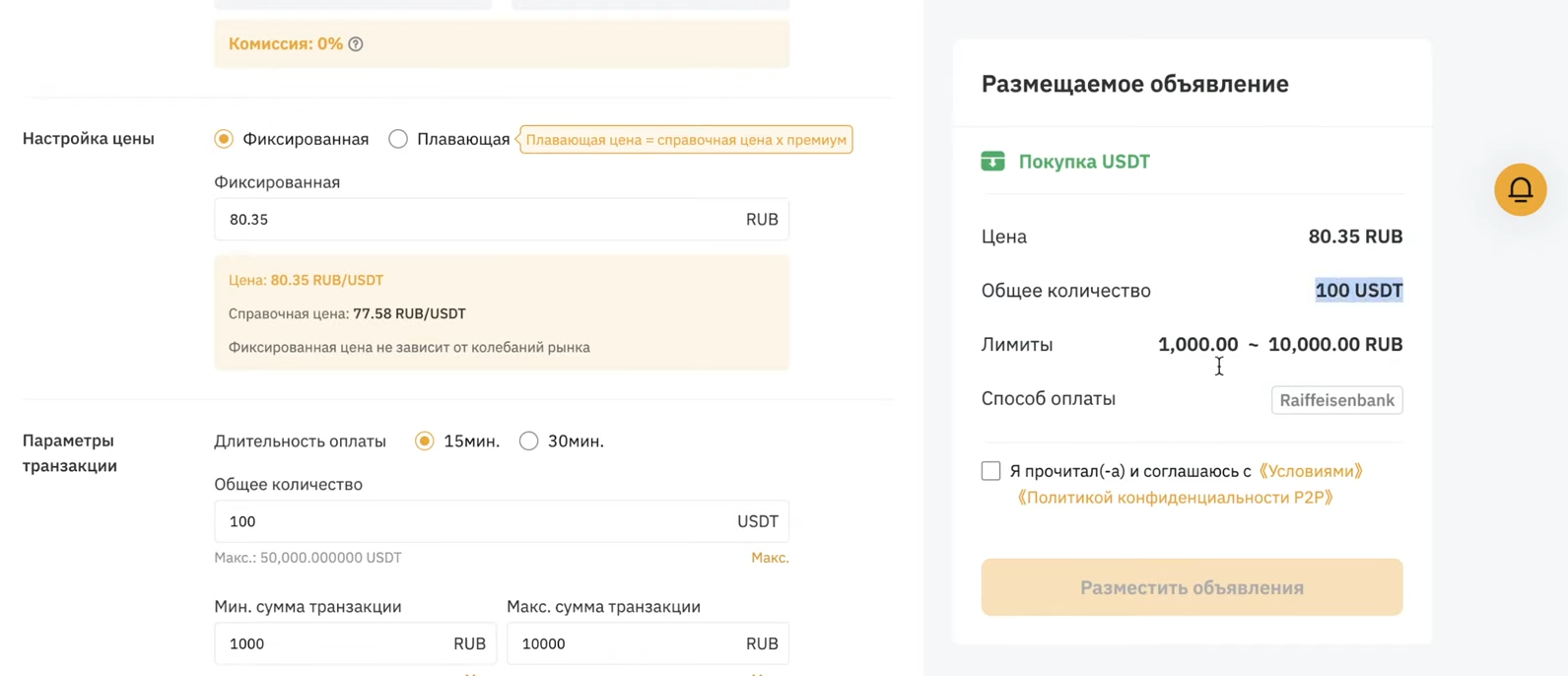This screenshot has height=676, width=1568.
Task: Click the Справочная цена 77.58 RUB/USDT text
Action: click(x=347, y=313)
